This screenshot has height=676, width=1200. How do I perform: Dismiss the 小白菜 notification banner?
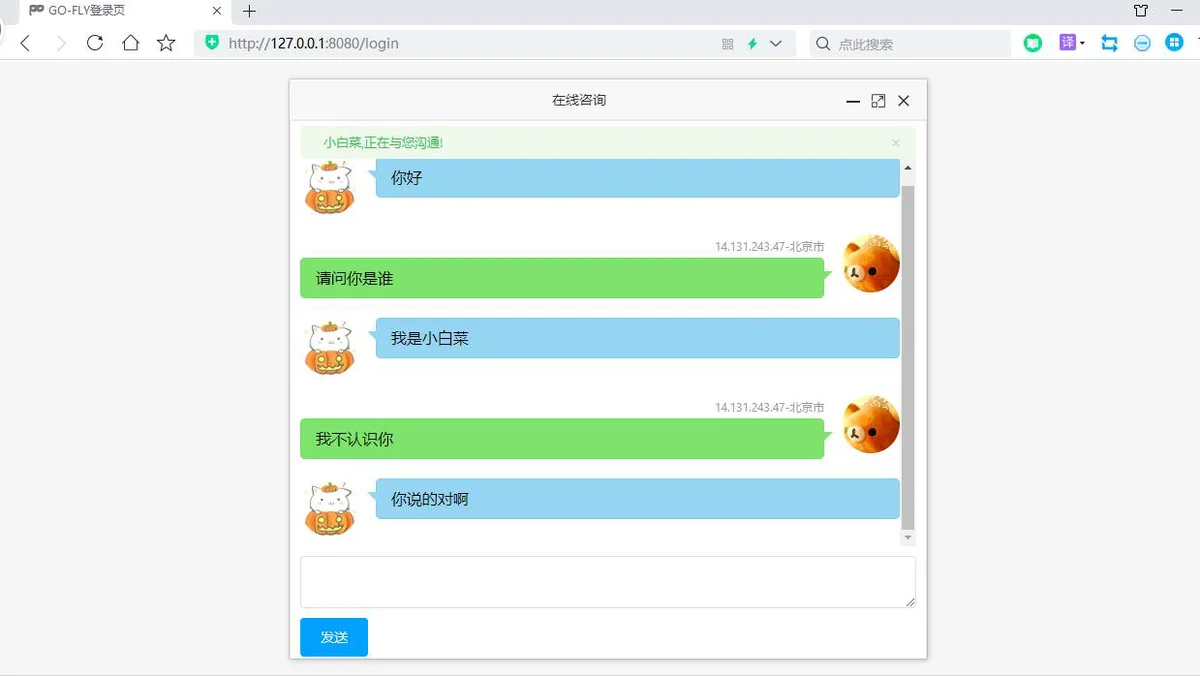[x=896, y=143]
